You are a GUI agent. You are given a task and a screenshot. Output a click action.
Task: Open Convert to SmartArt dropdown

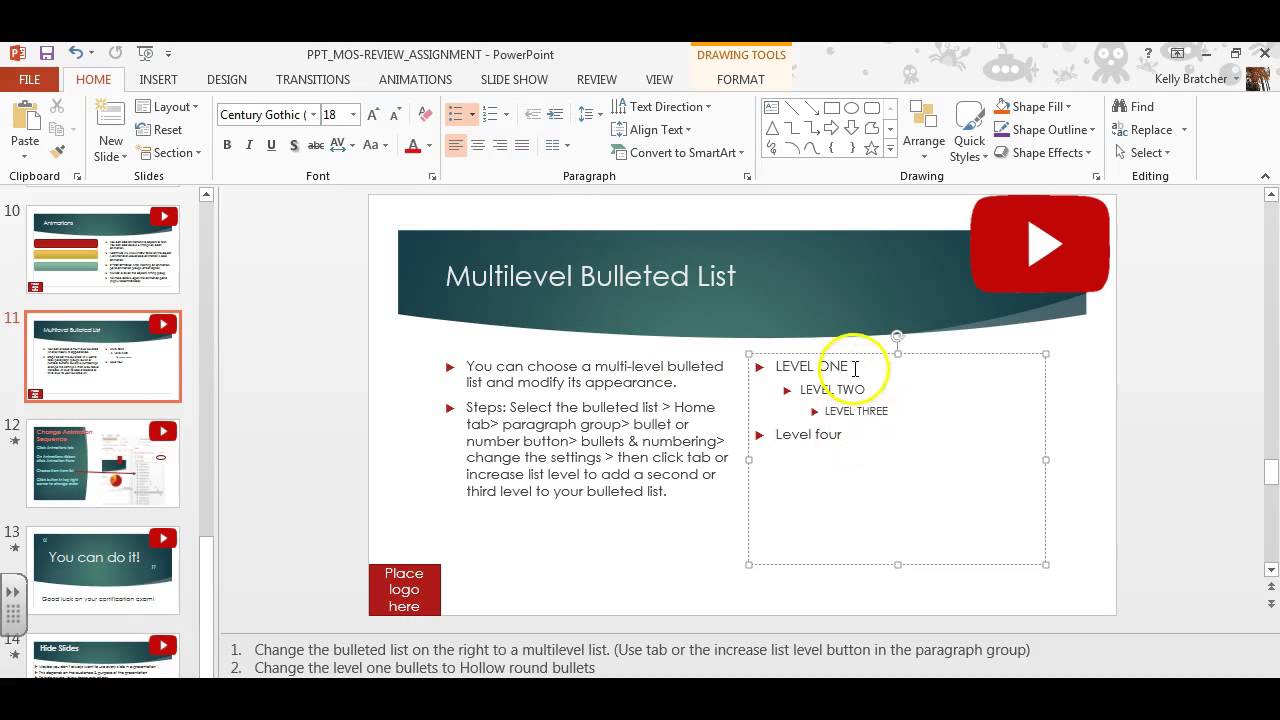(x=678, y=153)
